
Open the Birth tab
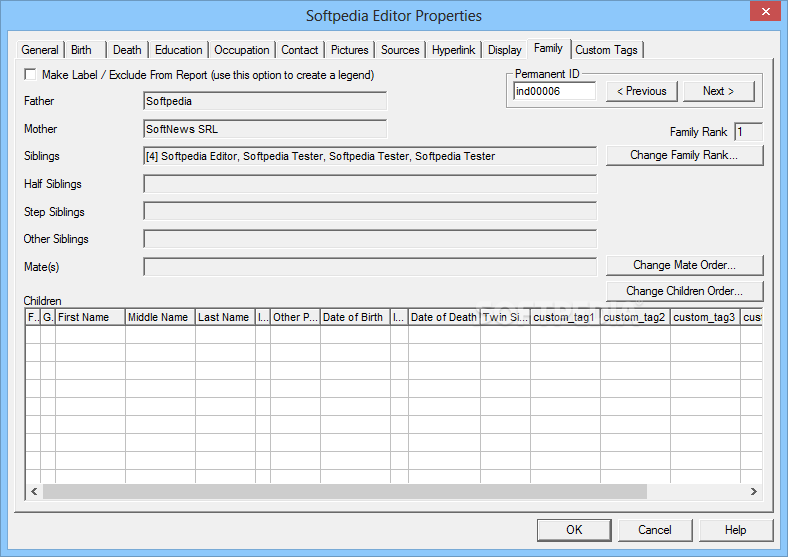pyautogui.click(x=85, y=50)
